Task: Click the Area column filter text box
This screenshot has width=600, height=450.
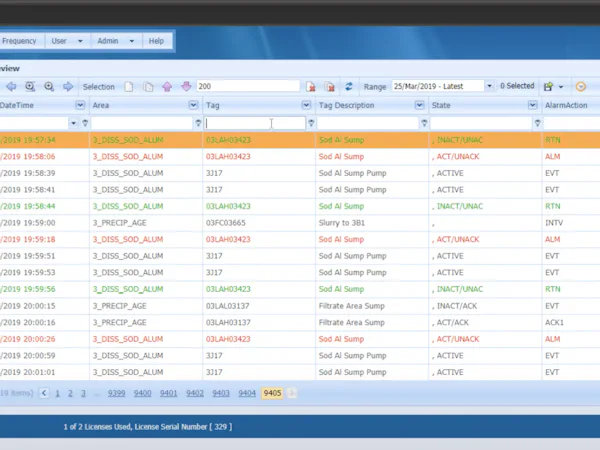Action: (x=142, y=123)
